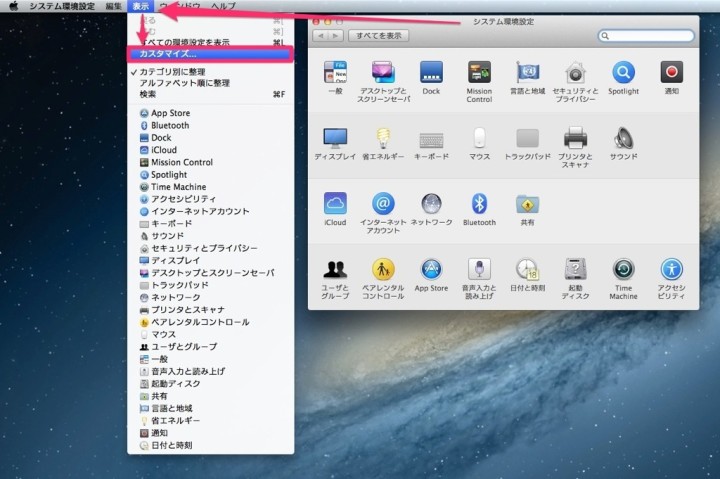Choose 起動ディスク in the 表示 menu list
The image size is (720, 479).
(x=210, y=383)
